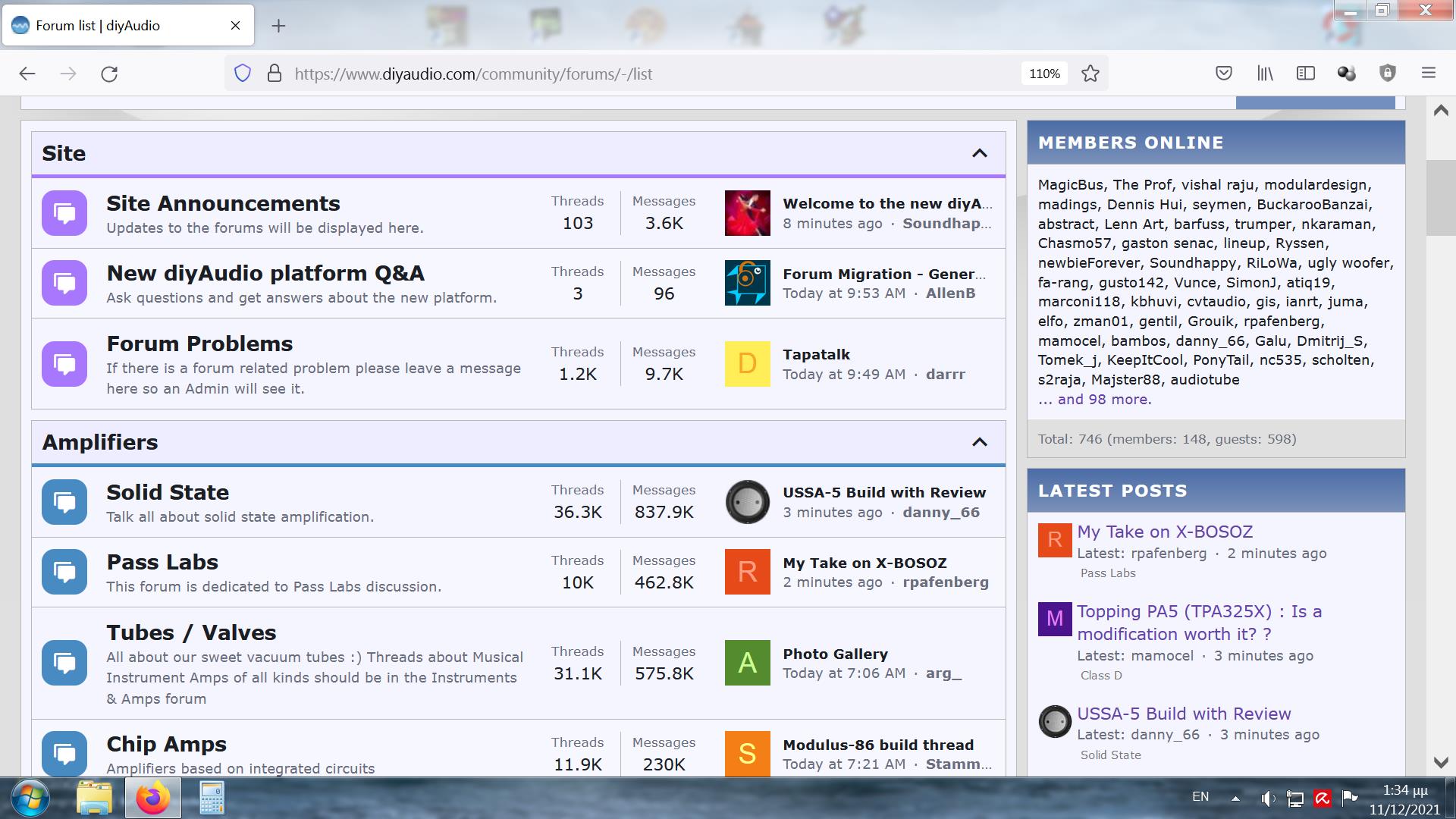Click the purple M avatar in Latest Posts
This screenshot has width=1456, height=819.
click(1055, 619)
